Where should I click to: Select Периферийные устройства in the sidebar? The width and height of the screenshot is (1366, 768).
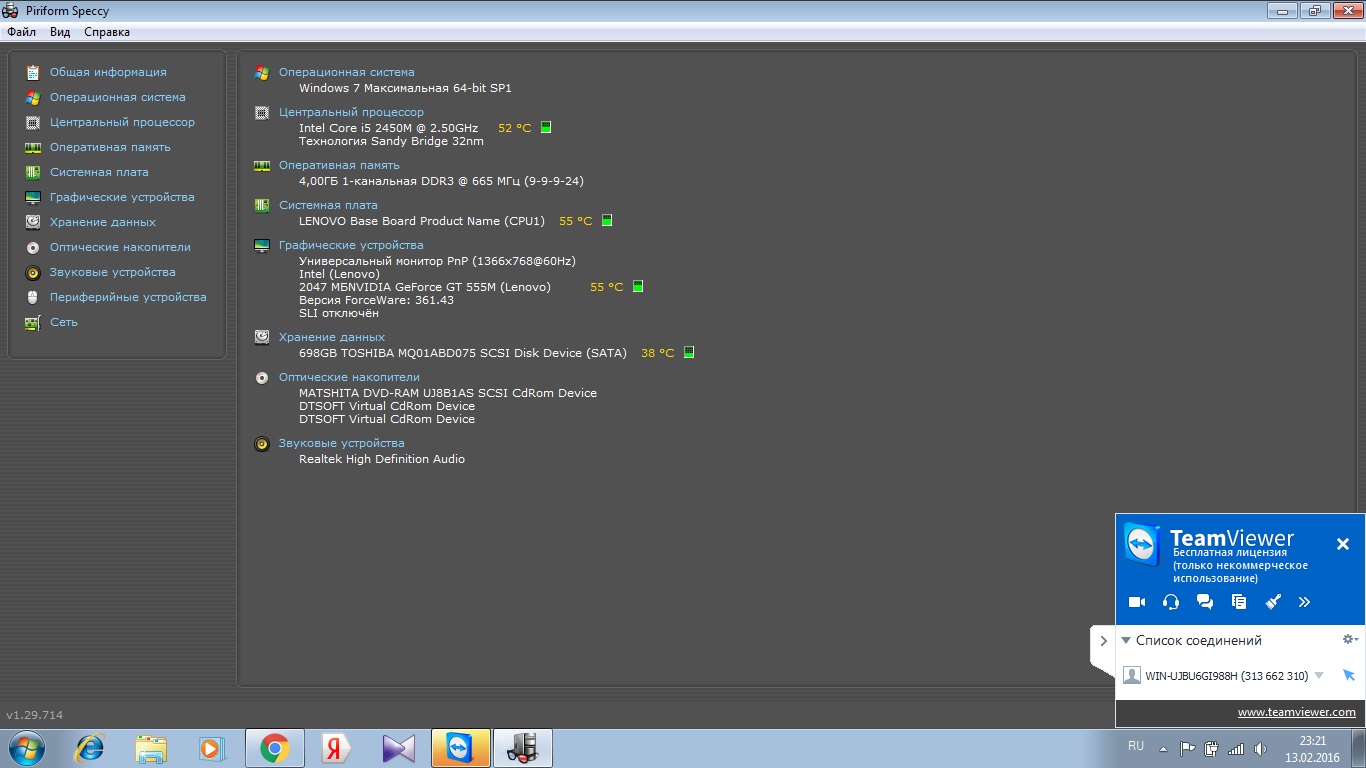pos(128,297)
